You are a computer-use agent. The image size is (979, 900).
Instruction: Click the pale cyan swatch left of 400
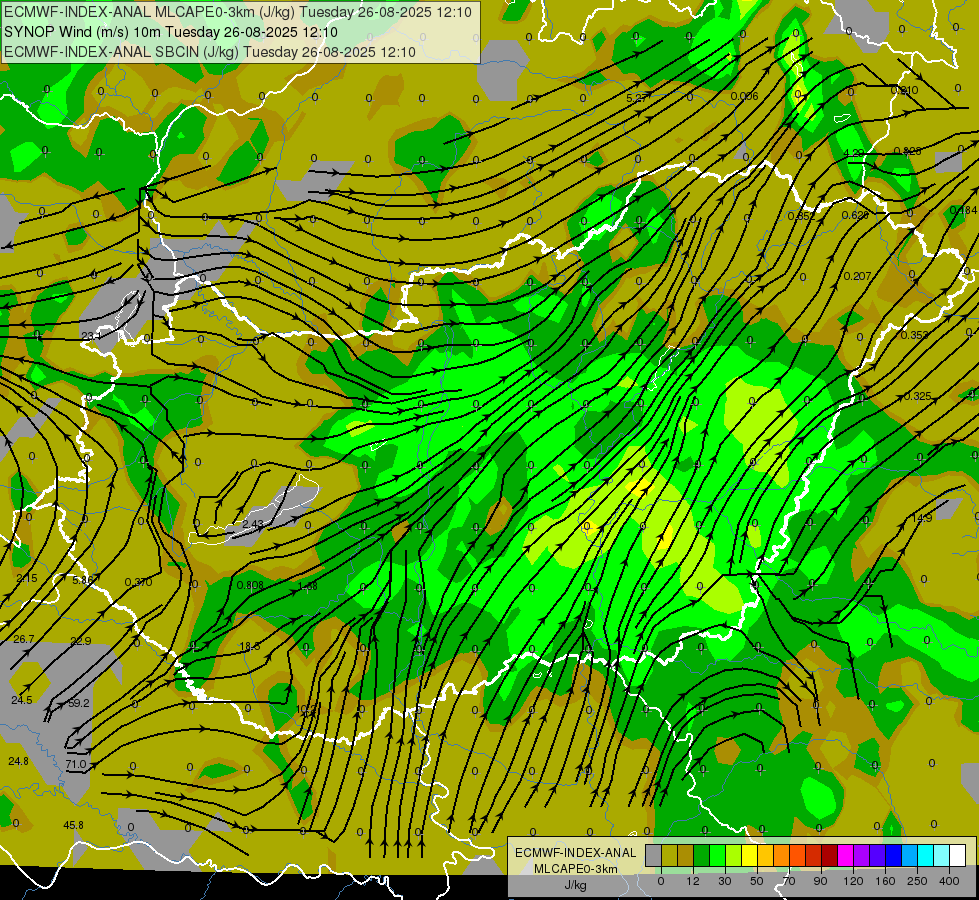(942, 855)
